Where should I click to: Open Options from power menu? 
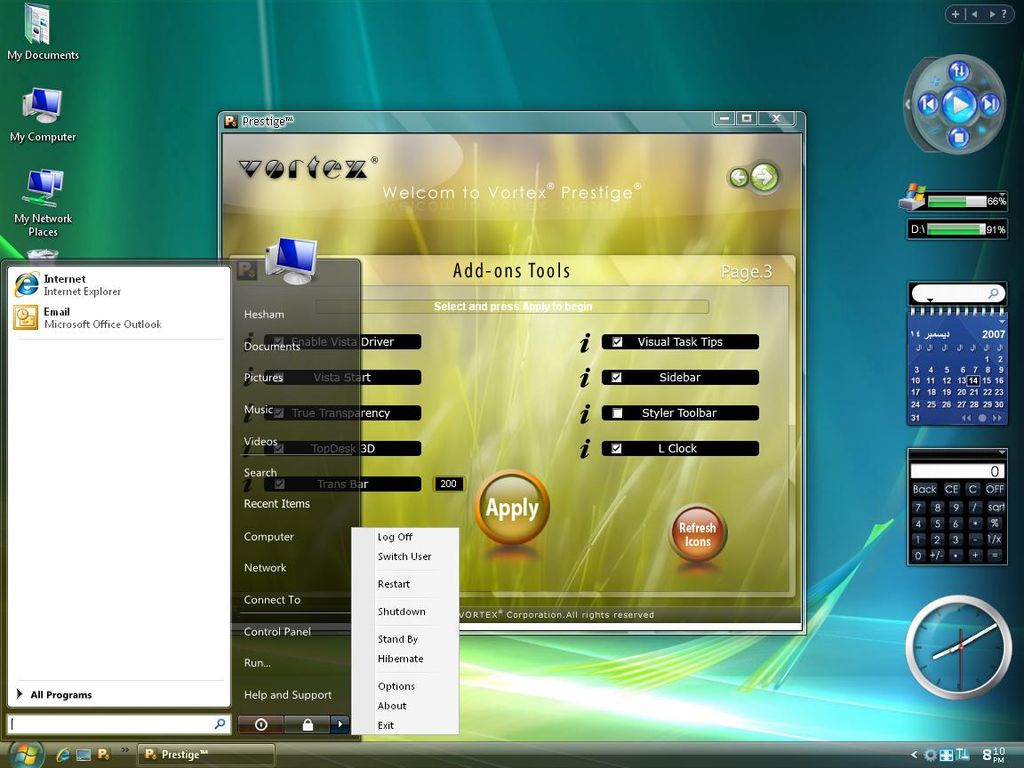click(x=396, y=686)
